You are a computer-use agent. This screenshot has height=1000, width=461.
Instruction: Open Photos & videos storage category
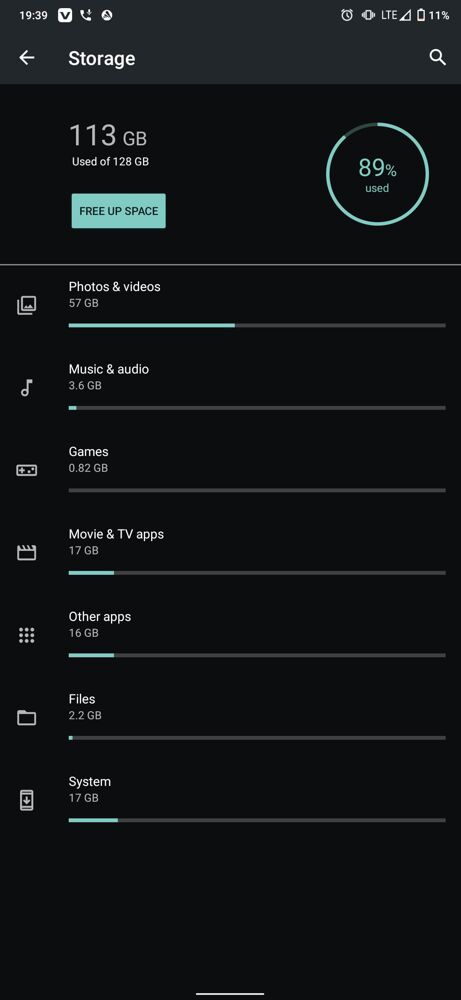click(x=230, y=305)
